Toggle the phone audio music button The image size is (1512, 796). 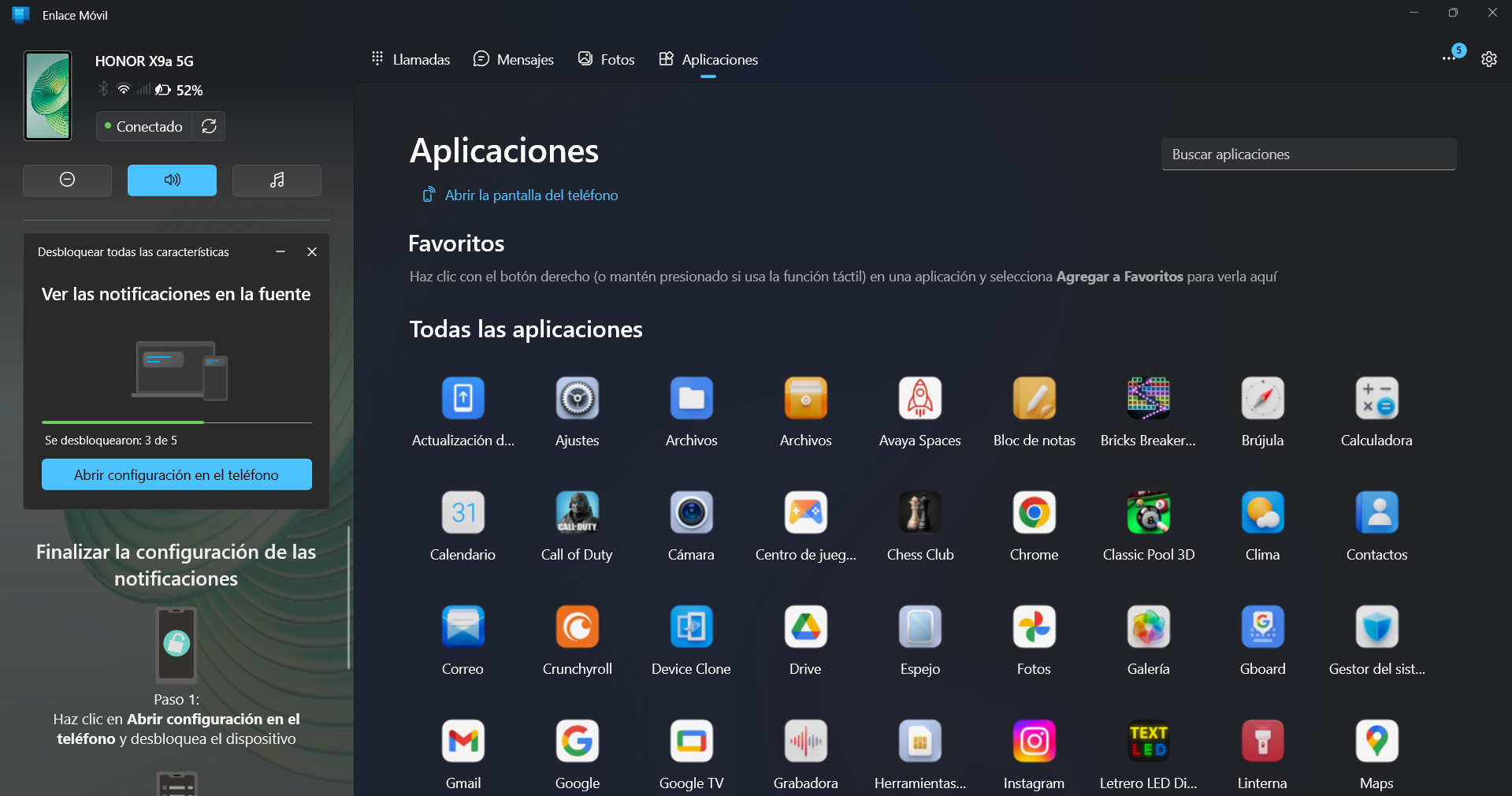pyautogui.click(x=277, y=180)
